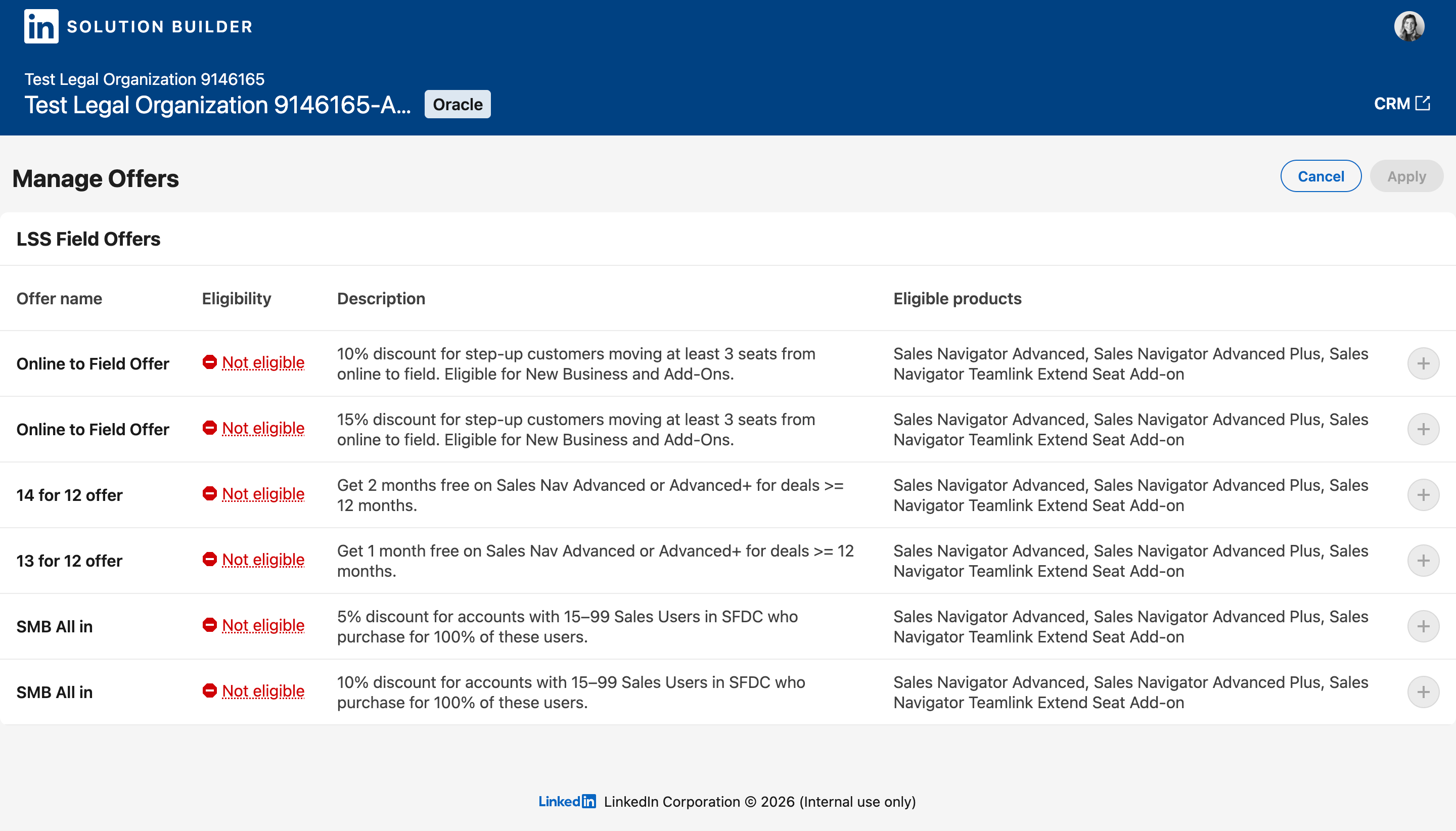The height and width of the screenshot is (831, 1456).
Task: Add the 5% SMB All in offer
Action: click(1423, 626)
